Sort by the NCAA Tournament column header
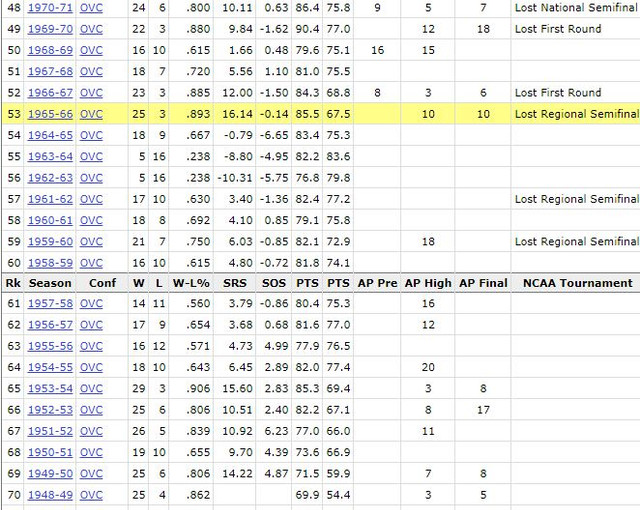This screenshot has width=640, height=510. pos(578,283)
